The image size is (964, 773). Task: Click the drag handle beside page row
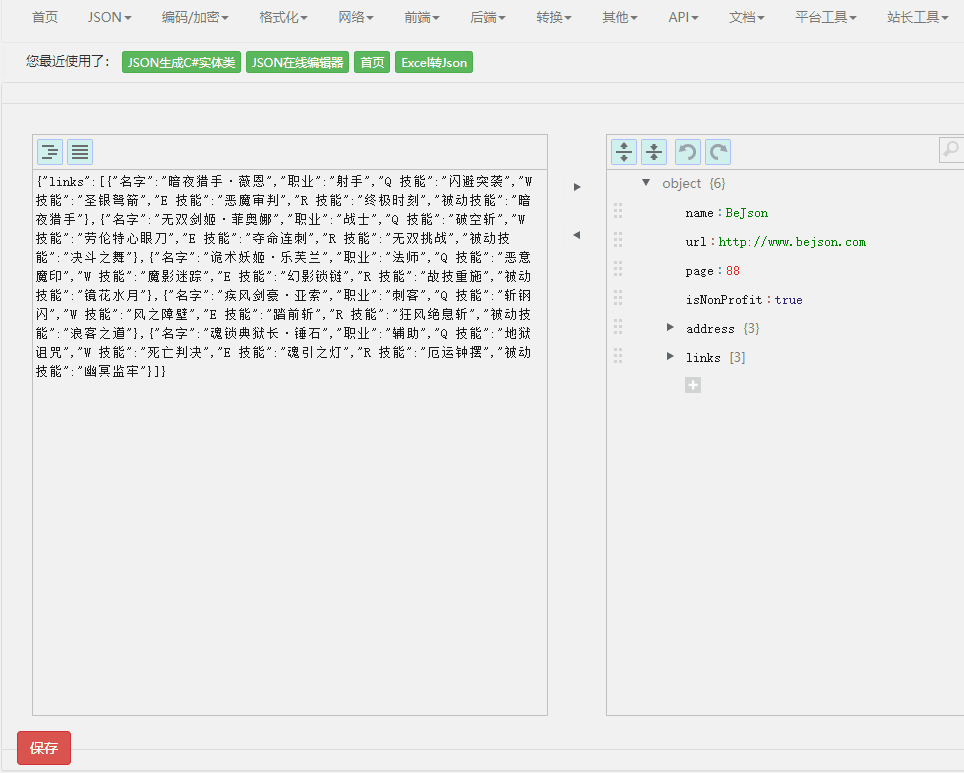click(x=618, y=269)
